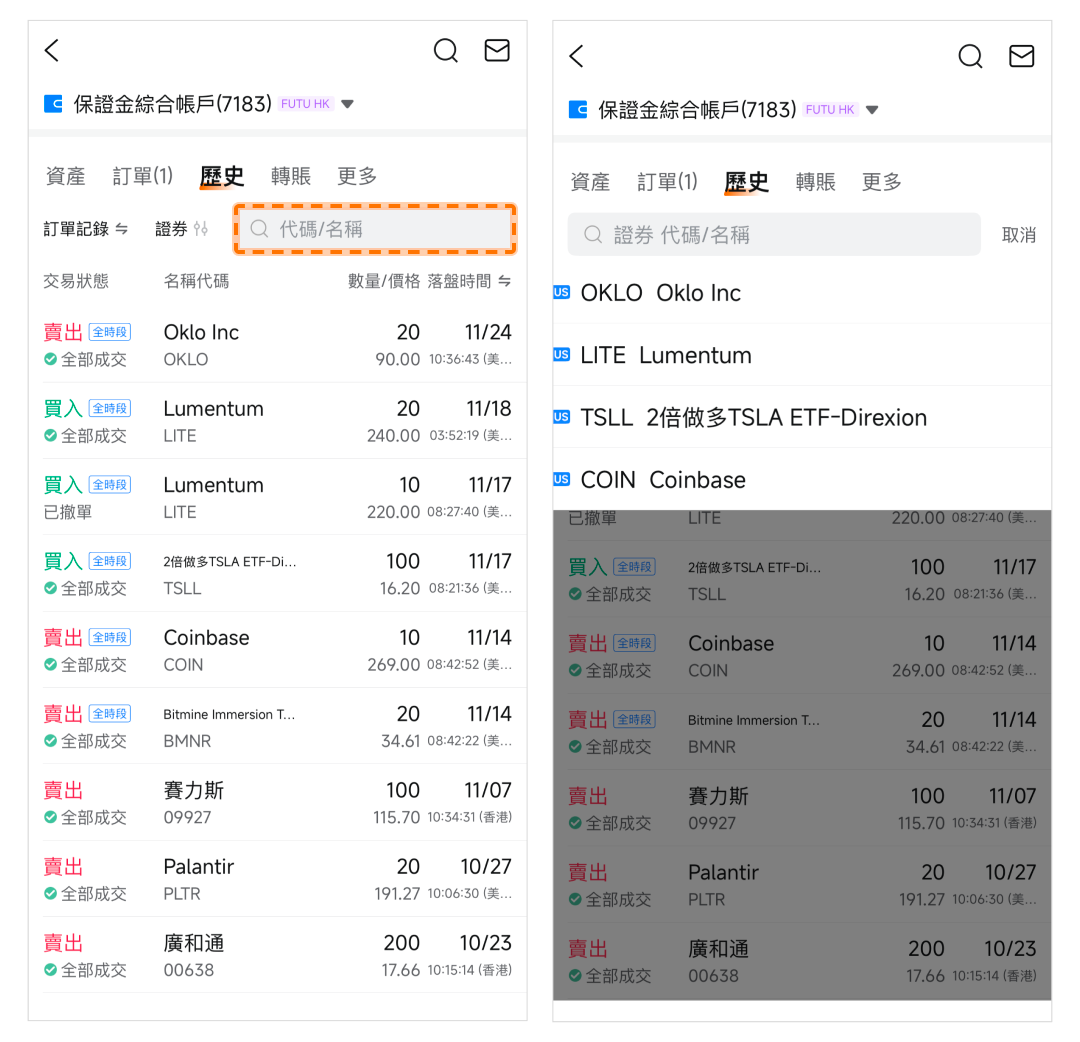Image resolution: width=1080 pixels, height=1042 pixels.
Task: Click the 證券 filter icon
Action: coord(201,229)
